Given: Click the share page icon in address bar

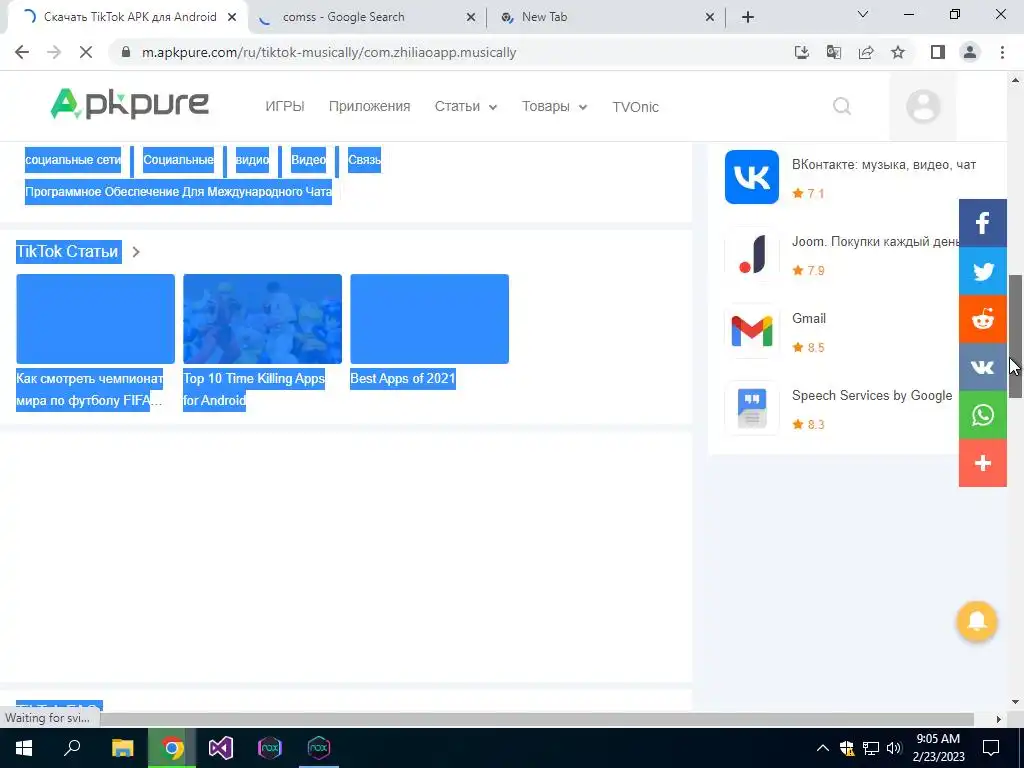Looking at the screenshot, I should [x=866, y=52].
